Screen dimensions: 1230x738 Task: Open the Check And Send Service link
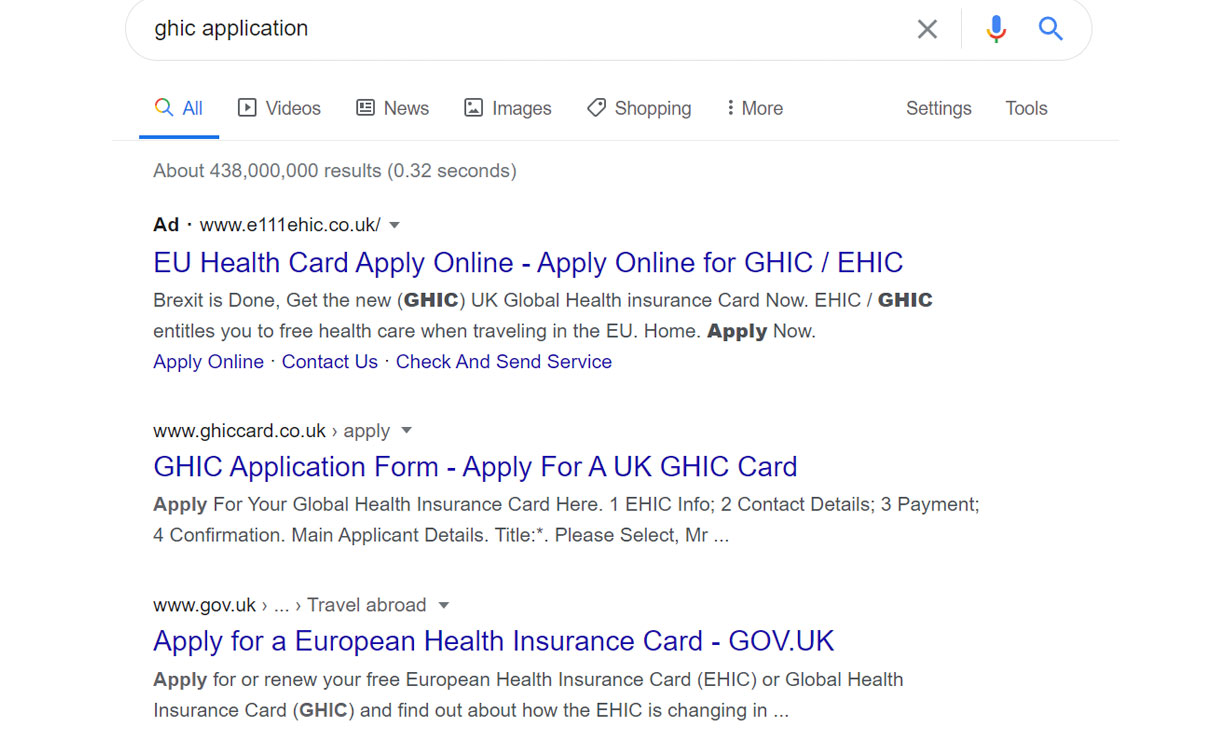(503, 362)
